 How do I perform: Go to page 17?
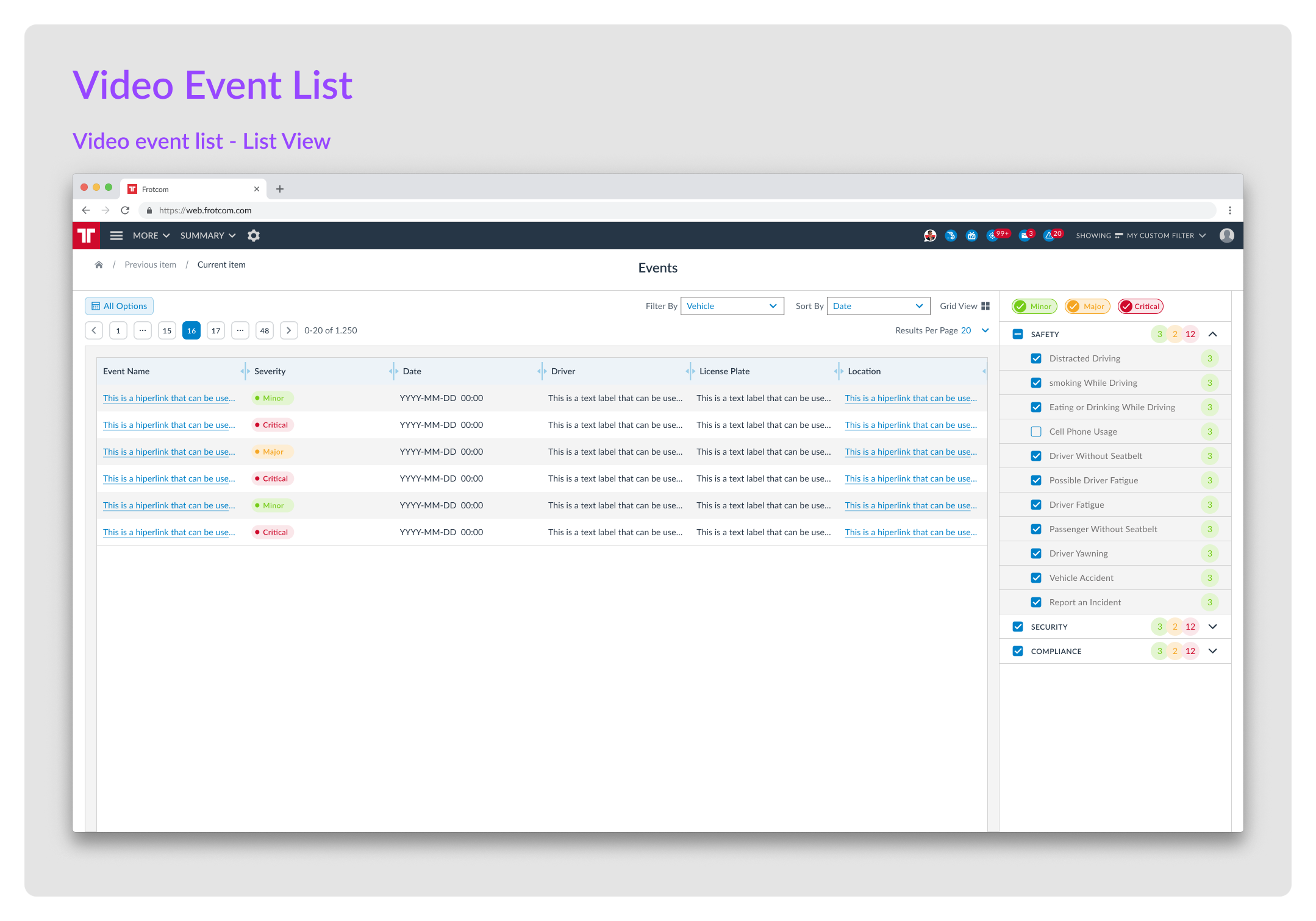click(216, 330)
